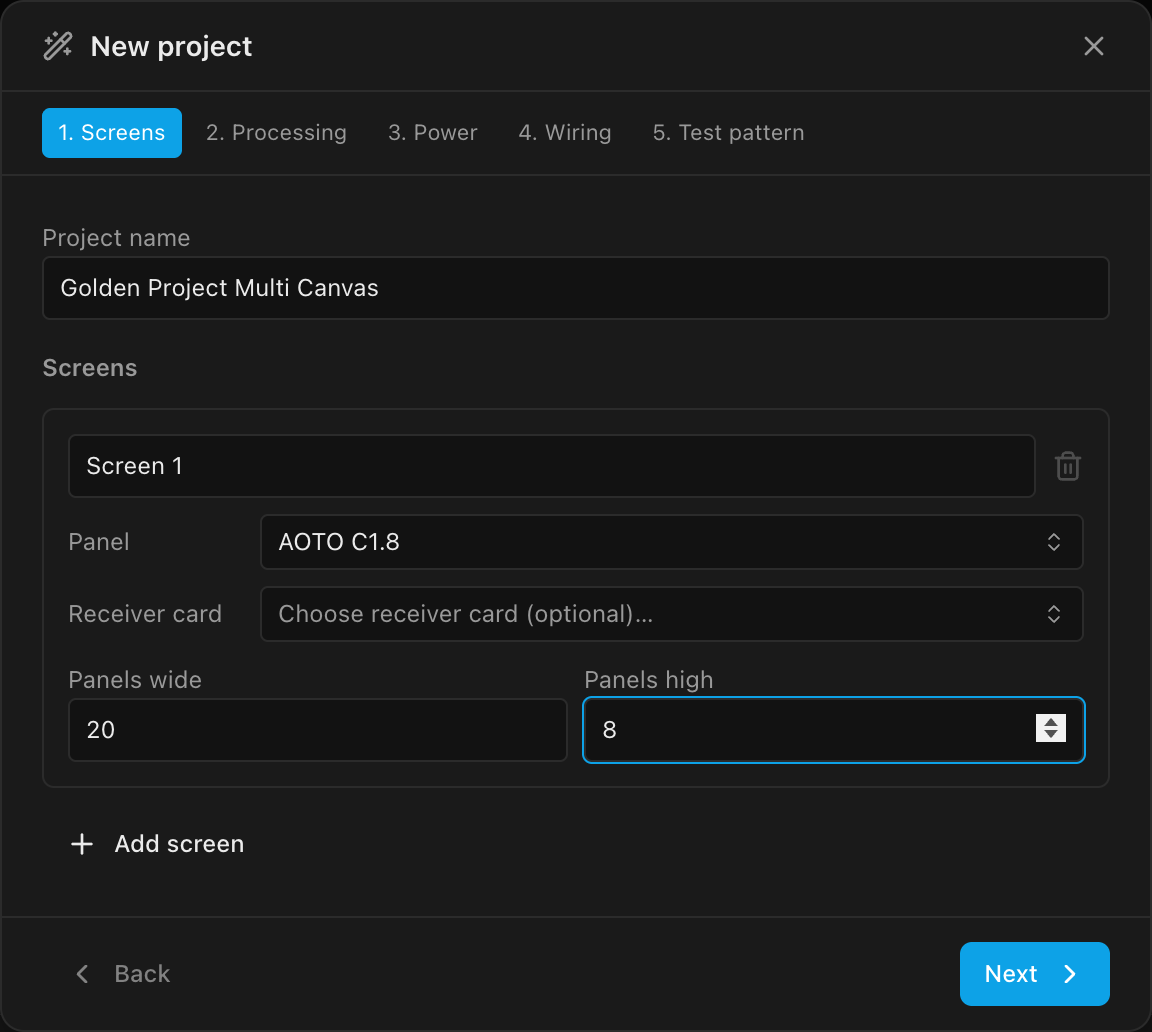Focus the Panels high field showing 8
Screen dimensions: 1152x1032
tap(833, 730)
